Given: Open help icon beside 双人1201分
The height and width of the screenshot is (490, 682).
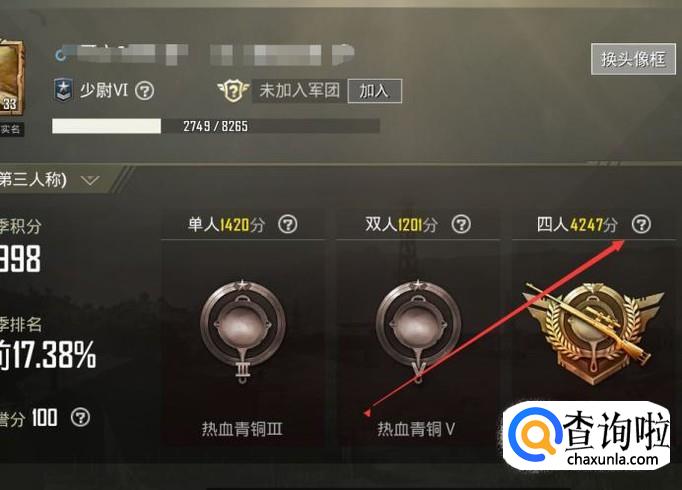Looking at the screenshot, I should (x=461, y=224).
